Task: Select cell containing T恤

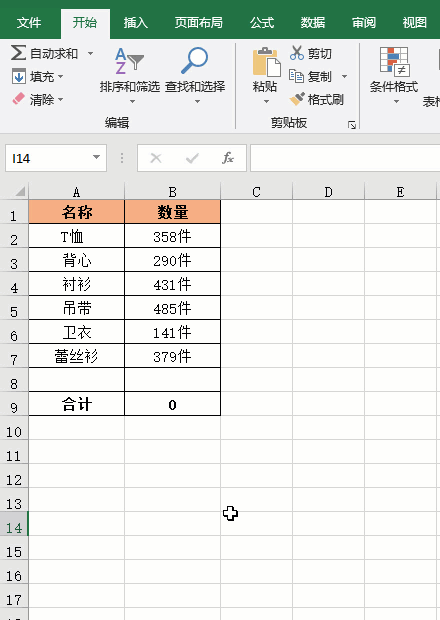Action: click(76, 236)
